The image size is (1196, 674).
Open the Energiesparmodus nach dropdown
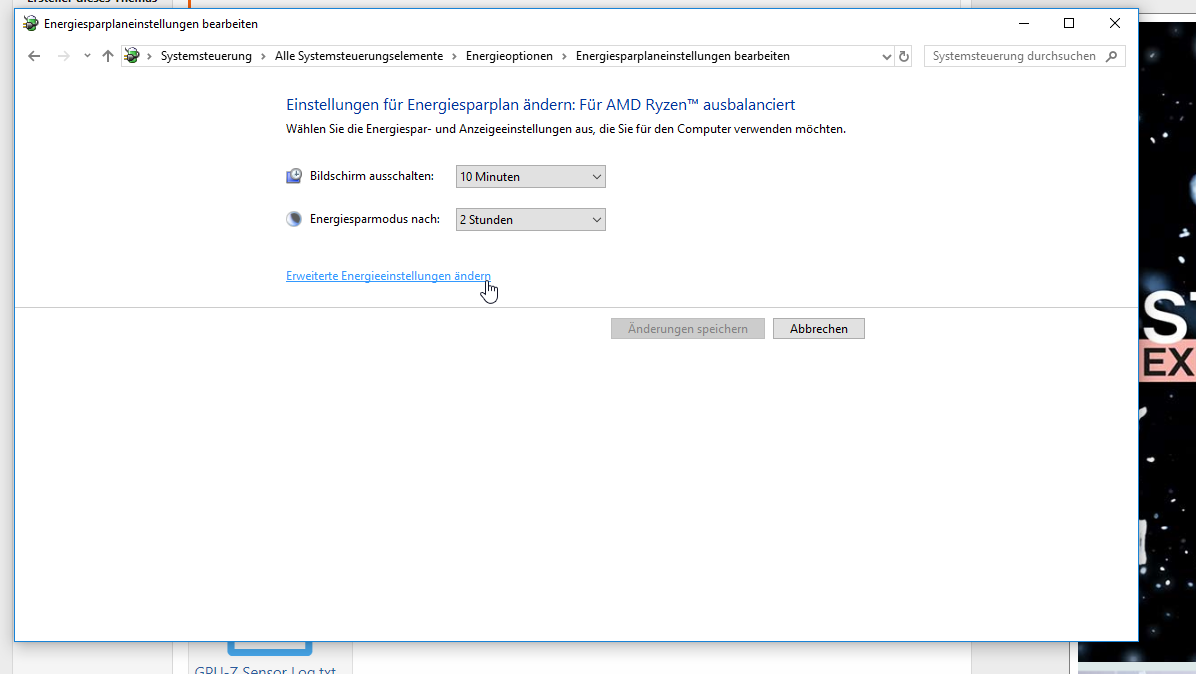(x=530, y=220)
